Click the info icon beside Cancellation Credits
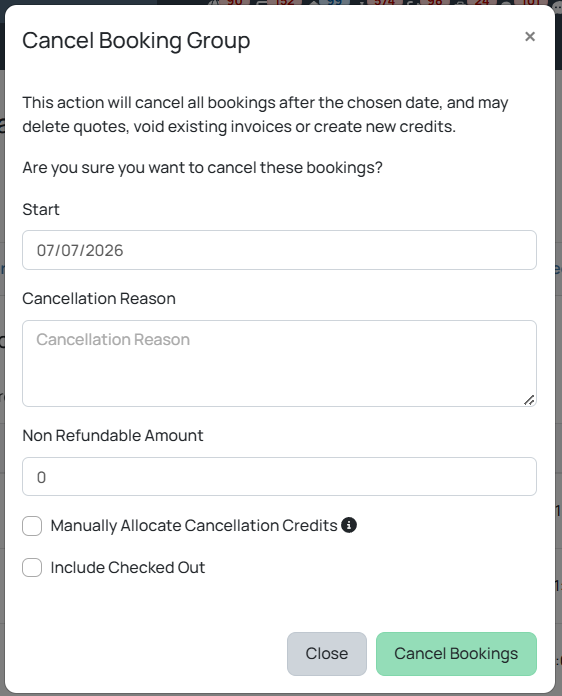The width and height of the screenshot is (562, 696). pyautogui.click(x=349, y=525)
